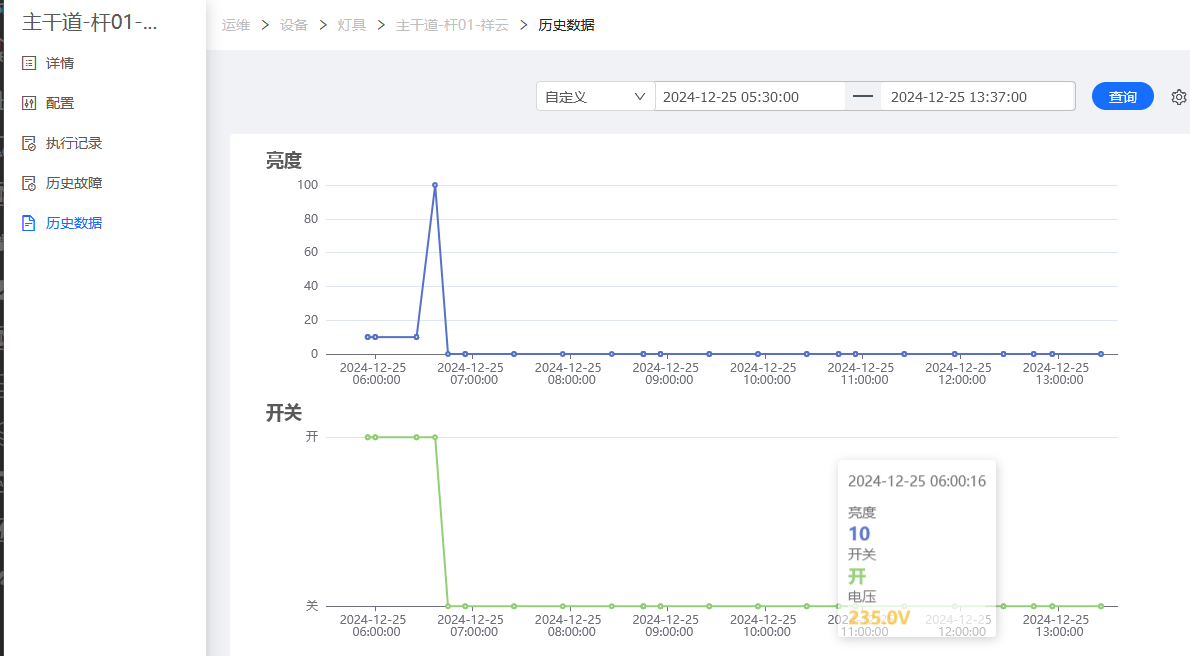The height and width of the screenshot is (656, 1190).
Task: Open the settings gear next to 查询
Action: click(x=1179, y=97)
